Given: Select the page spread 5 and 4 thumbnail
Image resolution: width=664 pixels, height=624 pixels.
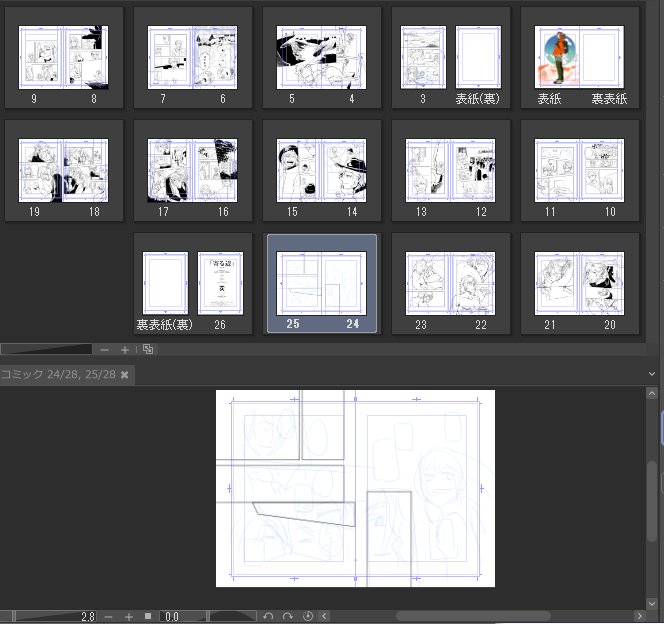Looking at the screenshot, I should tap(321, 58).
